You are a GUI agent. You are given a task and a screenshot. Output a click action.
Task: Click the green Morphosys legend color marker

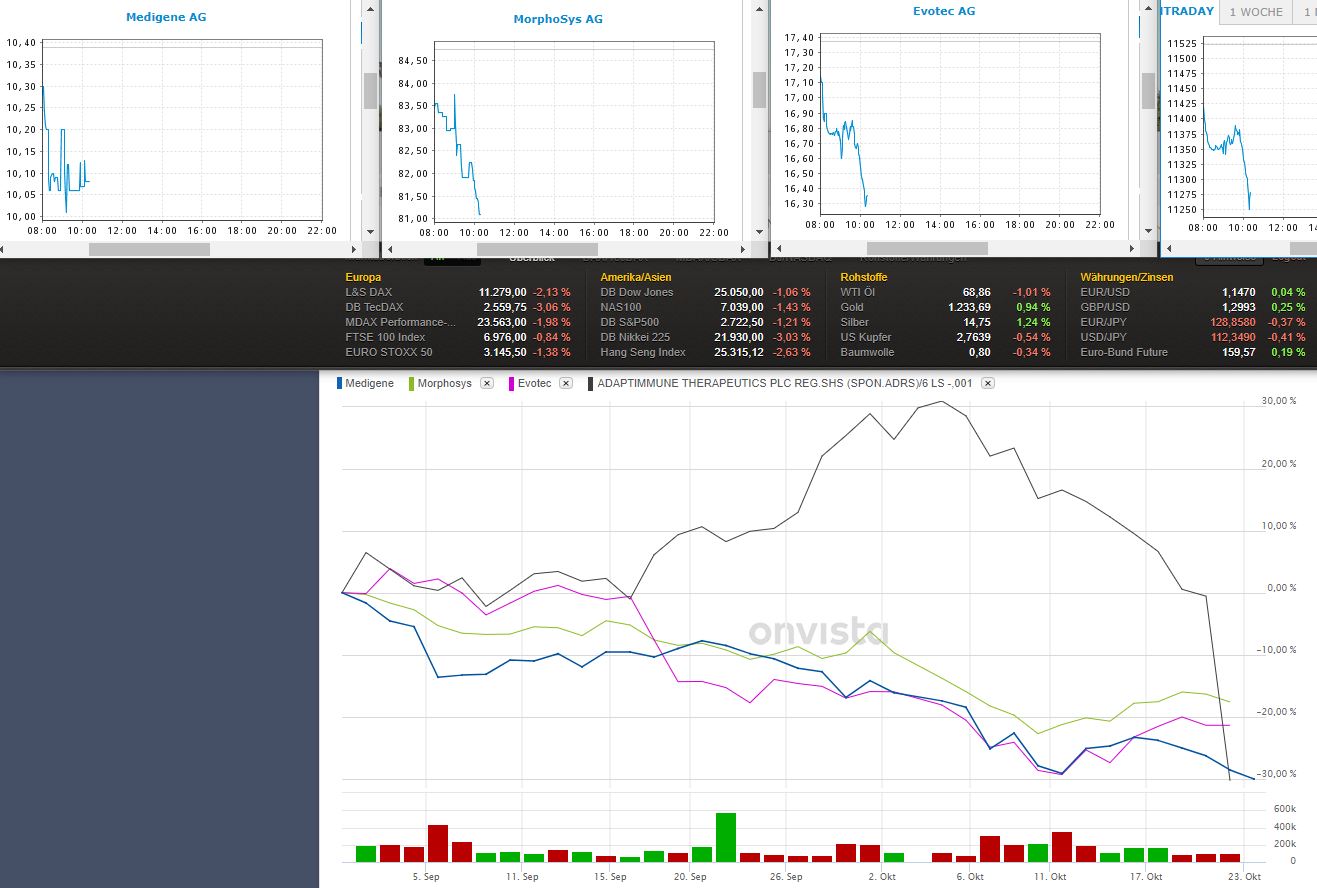(411, 383)
